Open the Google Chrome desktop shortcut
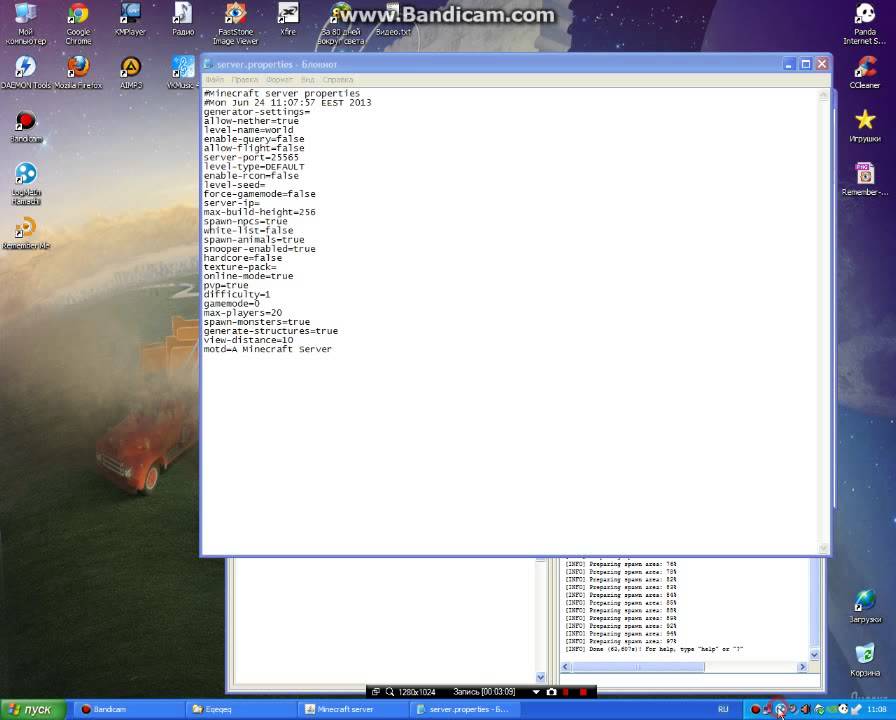The height and width of the screenshot is (720, 896). click(x=78, y=23)
